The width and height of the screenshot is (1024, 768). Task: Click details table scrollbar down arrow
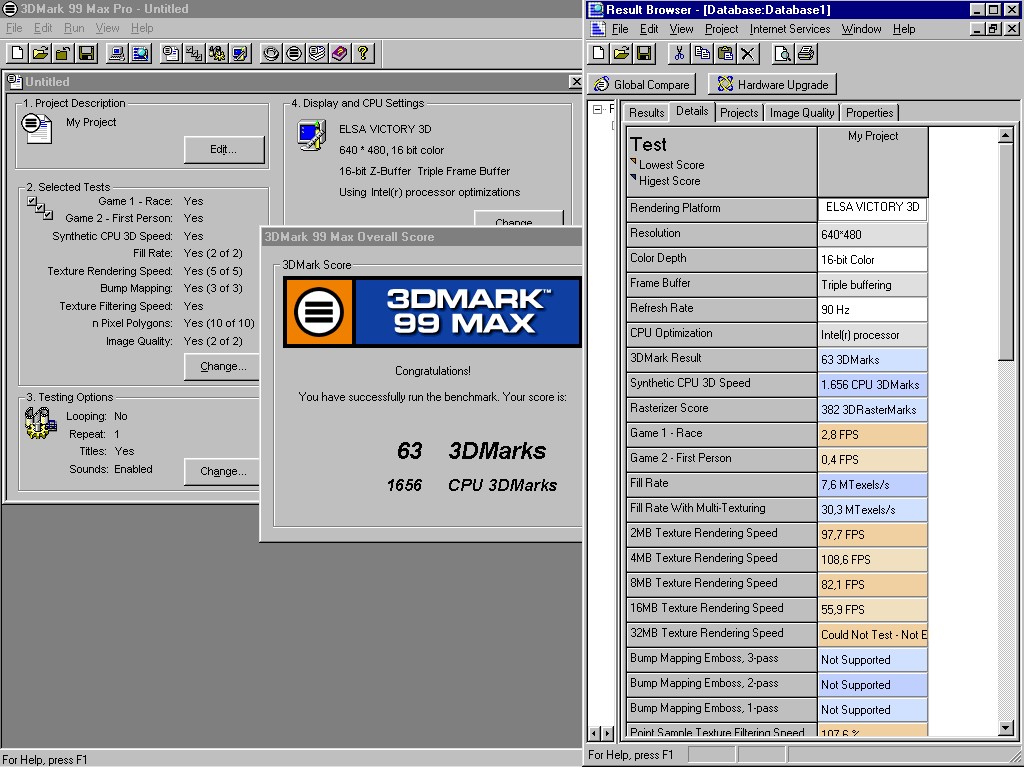click(1006, 728)
